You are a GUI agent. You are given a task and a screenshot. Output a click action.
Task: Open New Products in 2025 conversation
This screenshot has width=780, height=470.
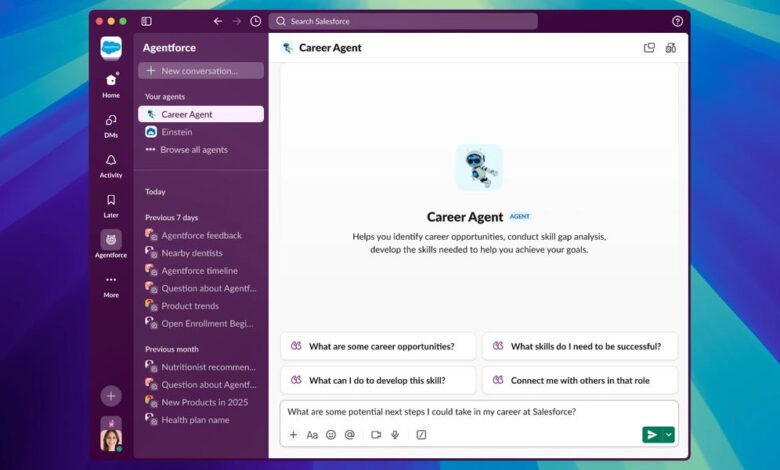click(201, 402)
